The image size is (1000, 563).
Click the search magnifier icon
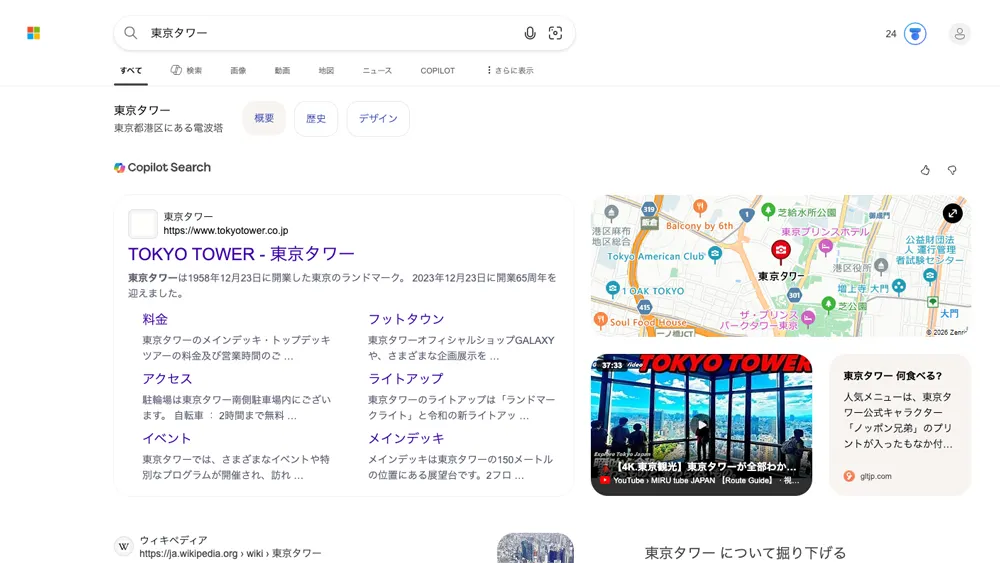pyautogui.click(x=131, y=33)
